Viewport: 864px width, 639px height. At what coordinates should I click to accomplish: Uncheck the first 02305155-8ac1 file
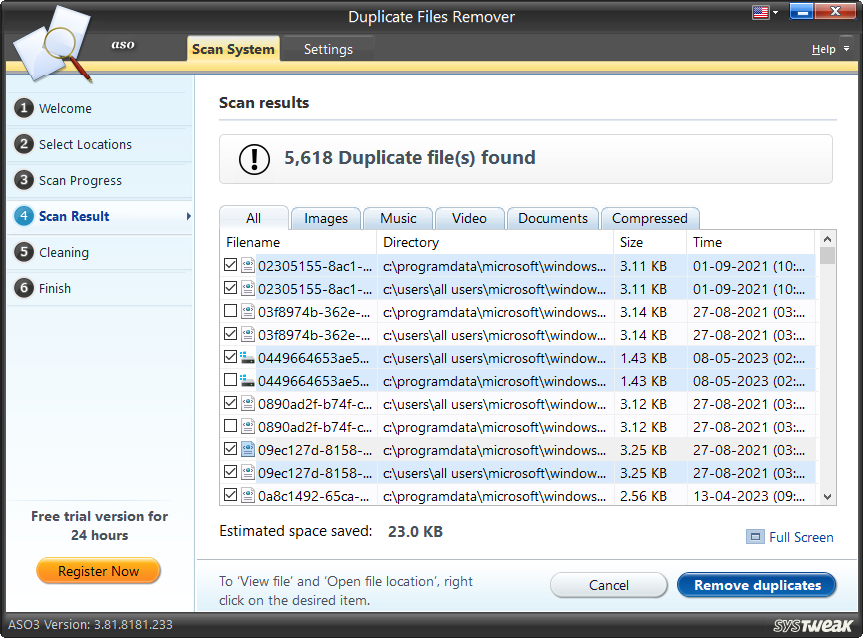230,264
